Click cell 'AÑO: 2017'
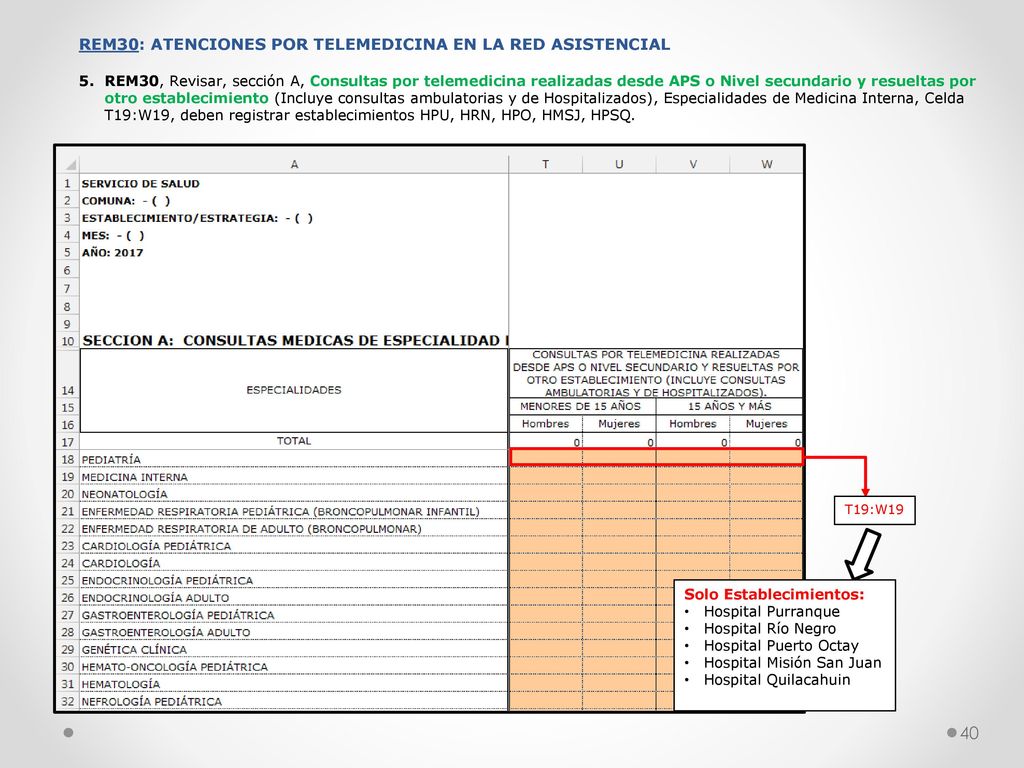Viewport: 1024px width, 768px height. point(112,253)
